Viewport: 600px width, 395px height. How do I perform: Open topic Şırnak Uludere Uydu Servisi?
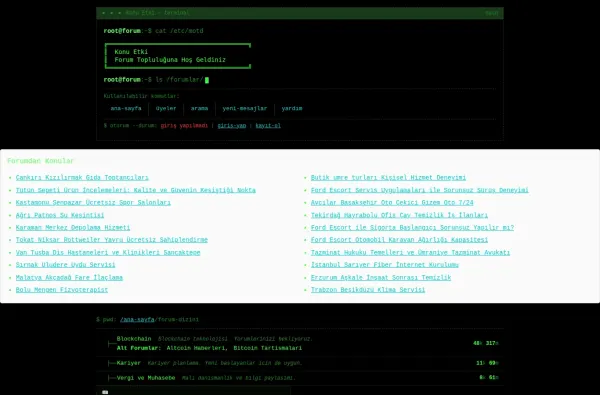pyautogui.click(x=65, y=264)
